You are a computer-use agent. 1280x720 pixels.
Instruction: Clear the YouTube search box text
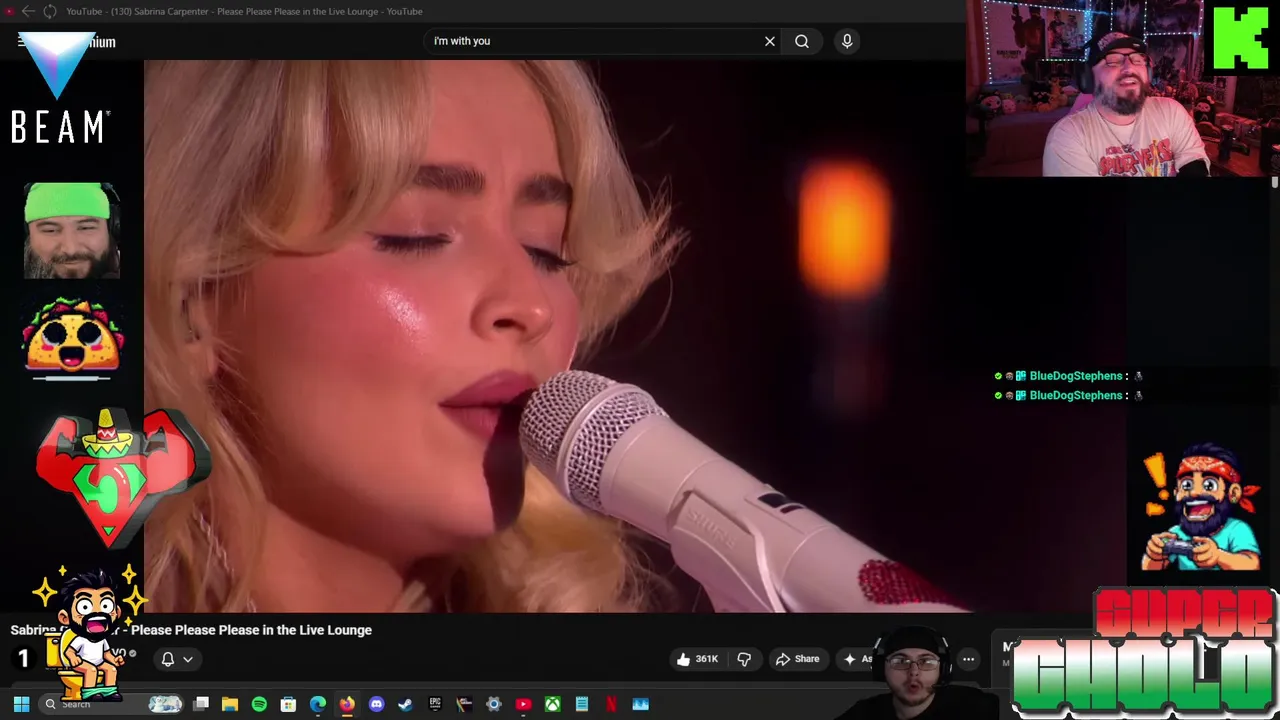pyautogui.click(x=770, y=41)
